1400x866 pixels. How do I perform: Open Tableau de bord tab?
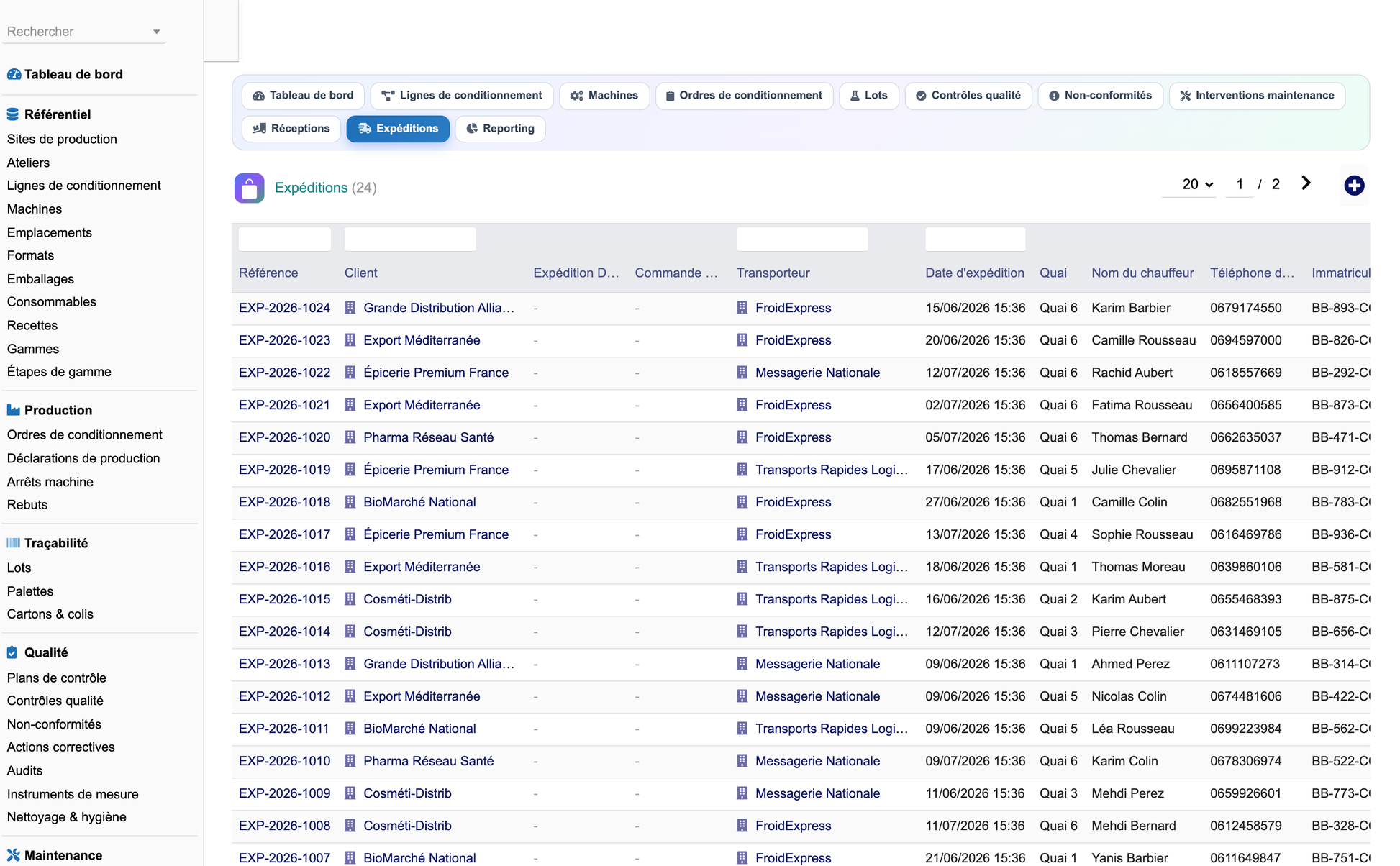(303, 96)
